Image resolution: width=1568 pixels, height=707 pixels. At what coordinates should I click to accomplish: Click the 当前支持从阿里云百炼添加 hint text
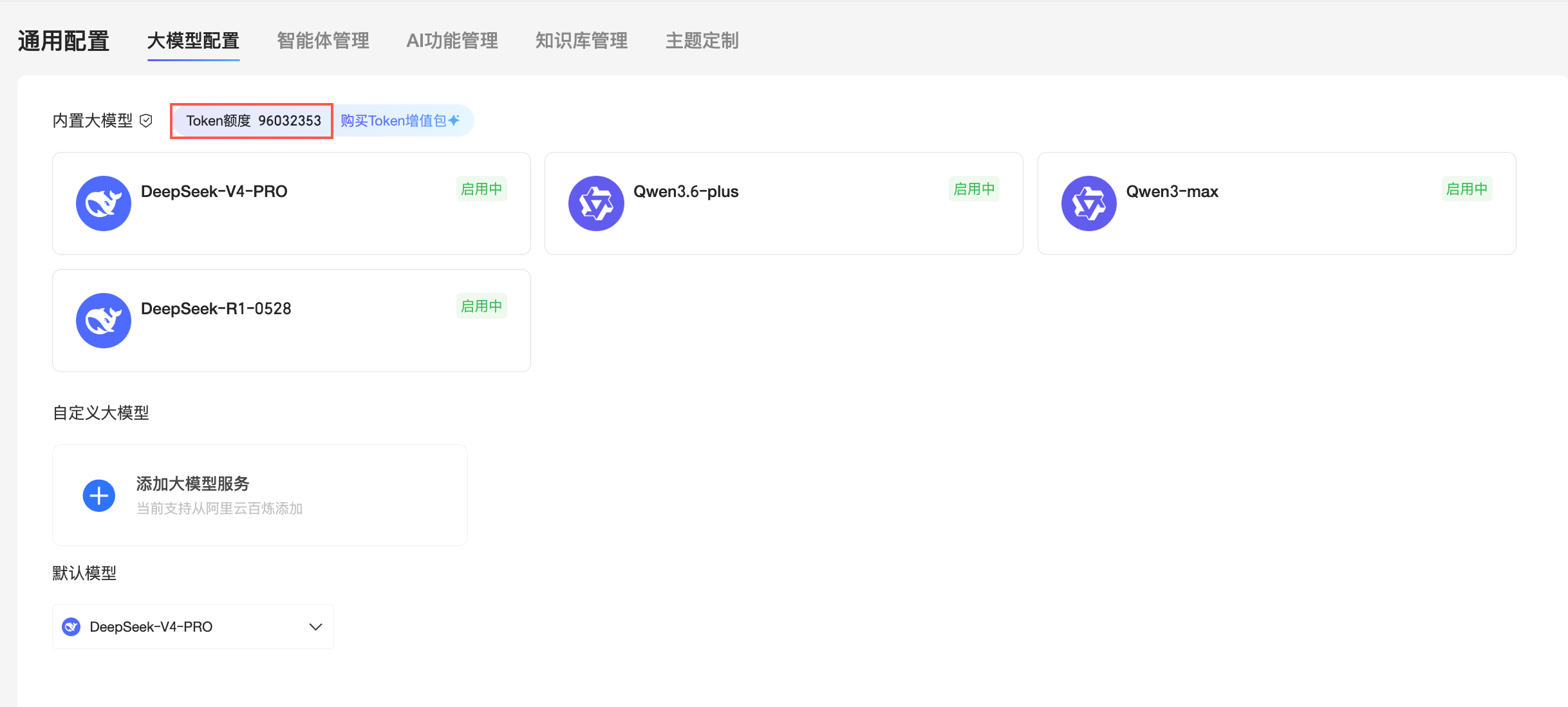pyautogui.click(x=219, y=509)
